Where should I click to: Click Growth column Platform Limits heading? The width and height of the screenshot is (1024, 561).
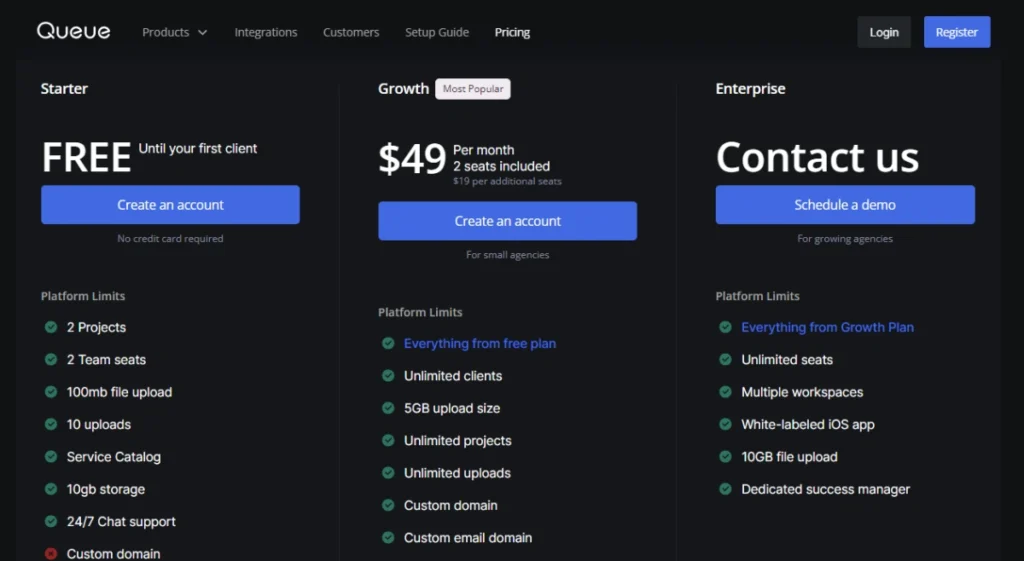coord(420,312)
